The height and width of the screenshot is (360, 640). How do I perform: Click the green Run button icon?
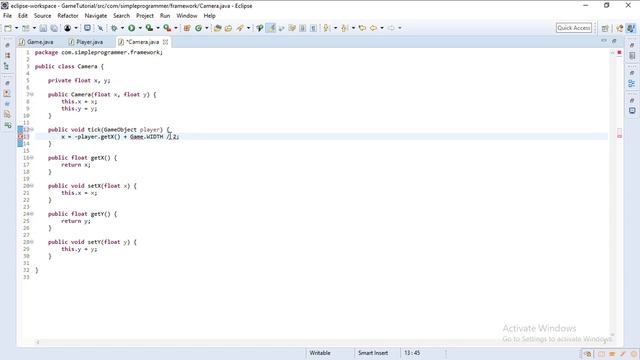click(x=131, y=28)
